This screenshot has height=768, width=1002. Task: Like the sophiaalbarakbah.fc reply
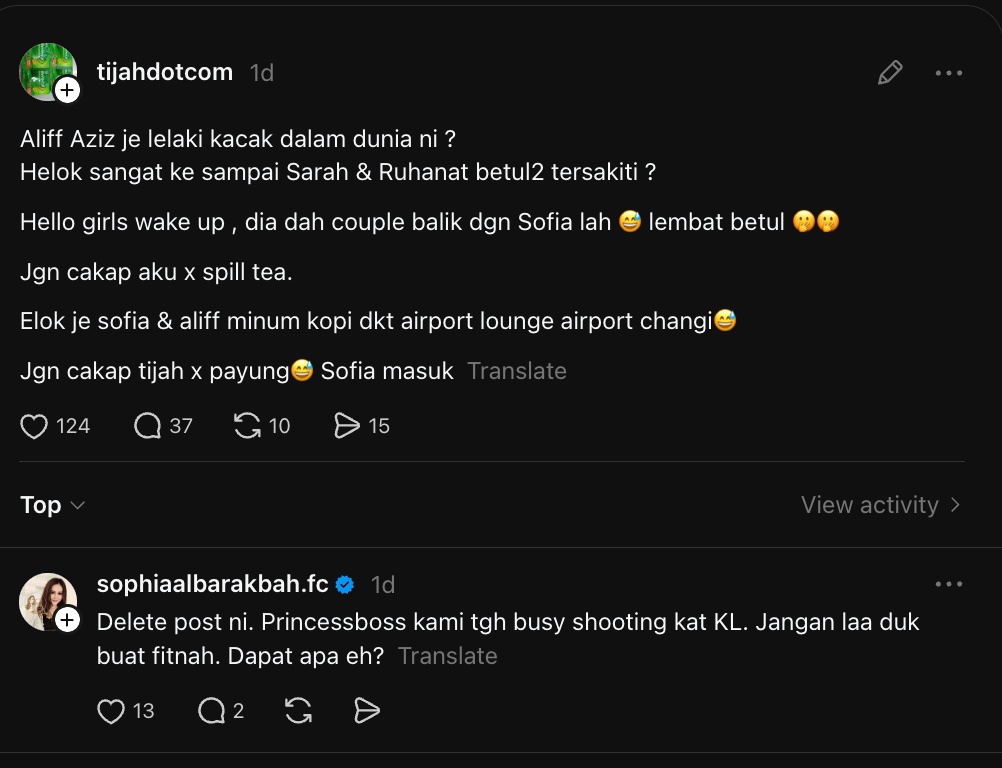[x=110, y=711]
